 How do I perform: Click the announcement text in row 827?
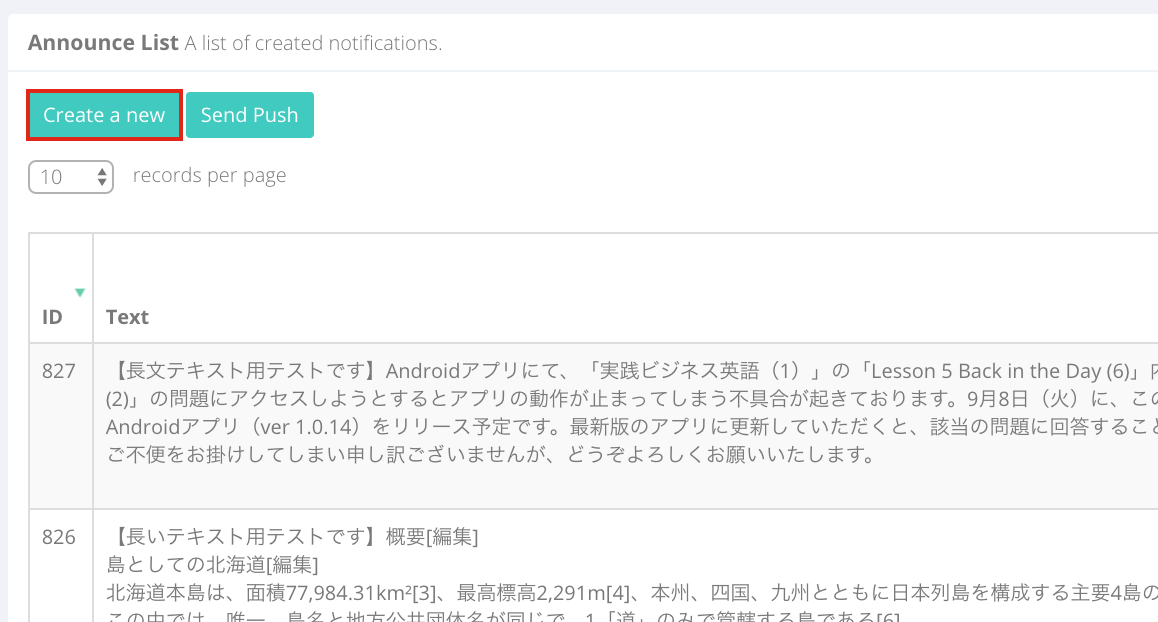pos(632,412)
